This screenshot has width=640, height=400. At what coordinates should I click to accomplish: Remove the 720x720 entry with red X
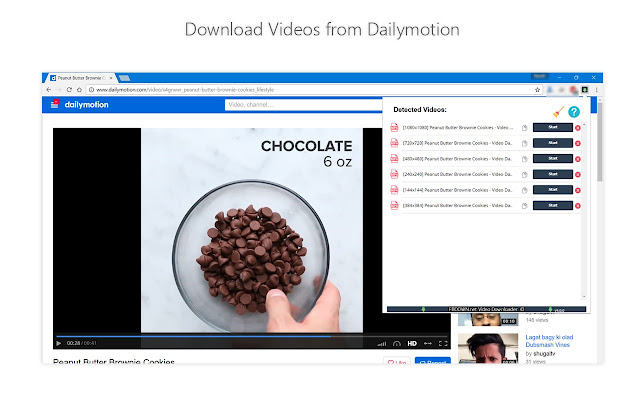tap(578, 143)
